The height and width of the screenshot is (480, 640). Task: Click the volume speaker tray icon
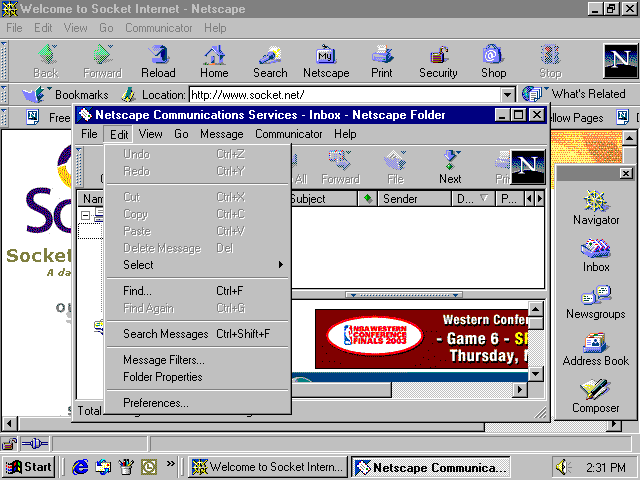pyautogui.click(x=563, y=467)
